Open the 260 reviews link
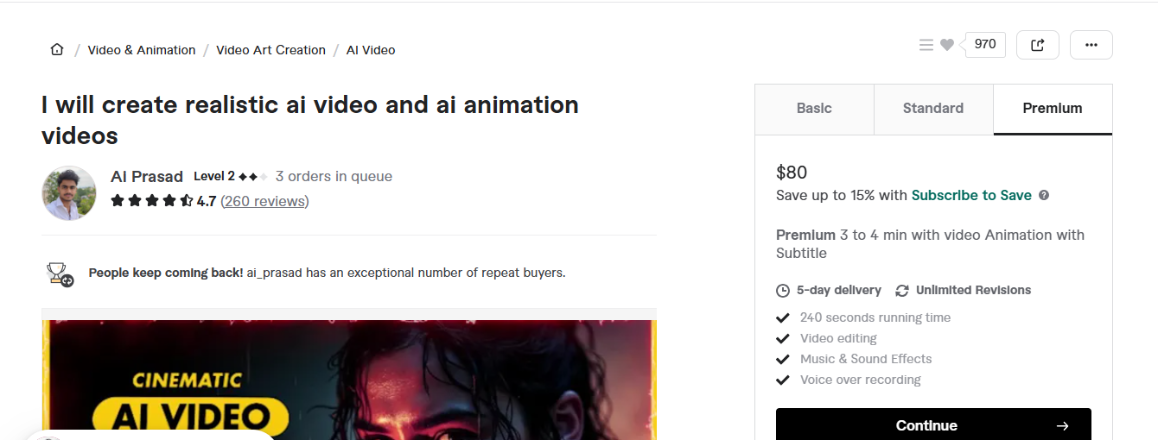This screenshot has height=440, width=1158. coord(265,201)
